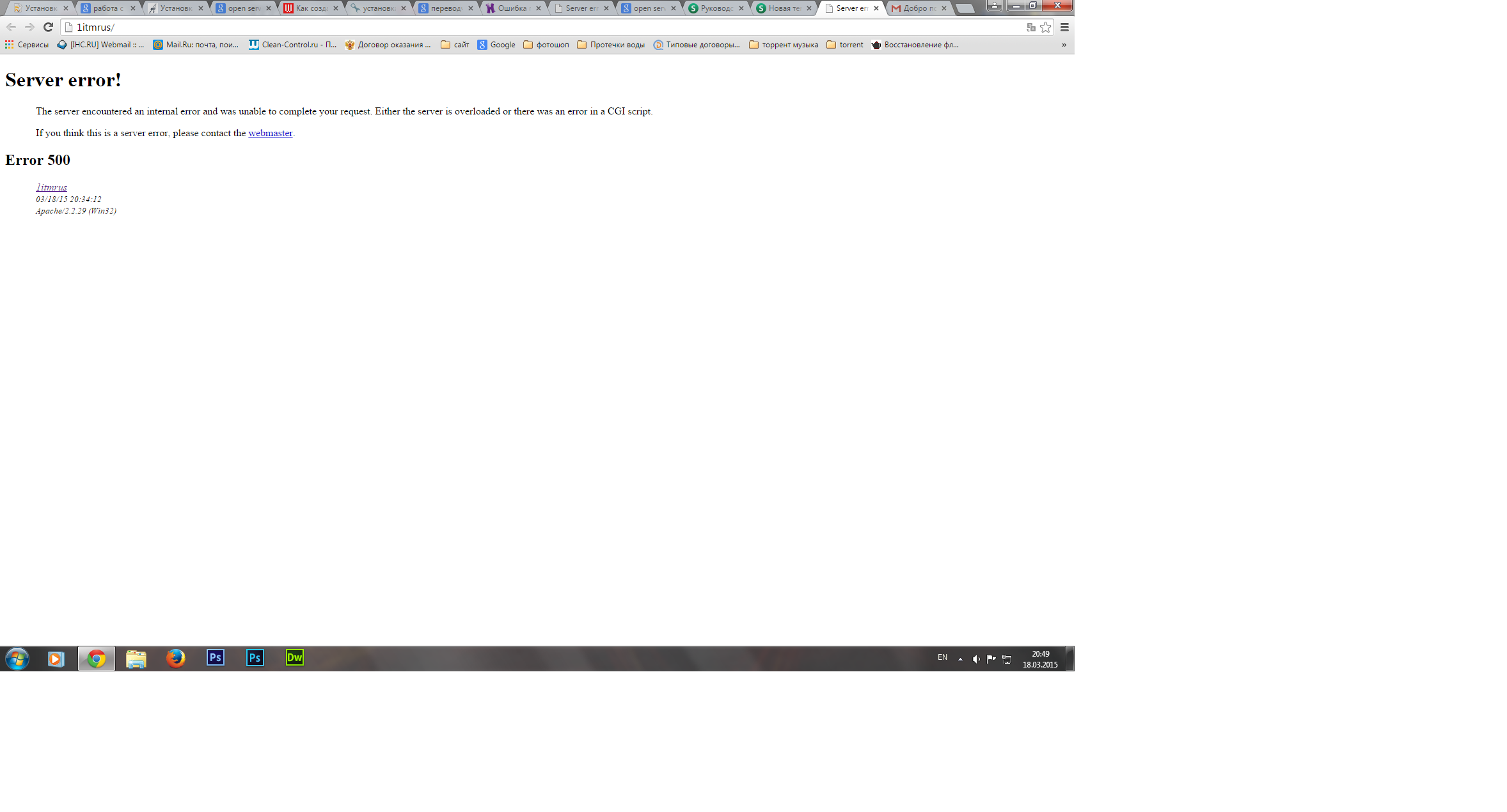Click the browser reload button

click(x=48, y=27)
